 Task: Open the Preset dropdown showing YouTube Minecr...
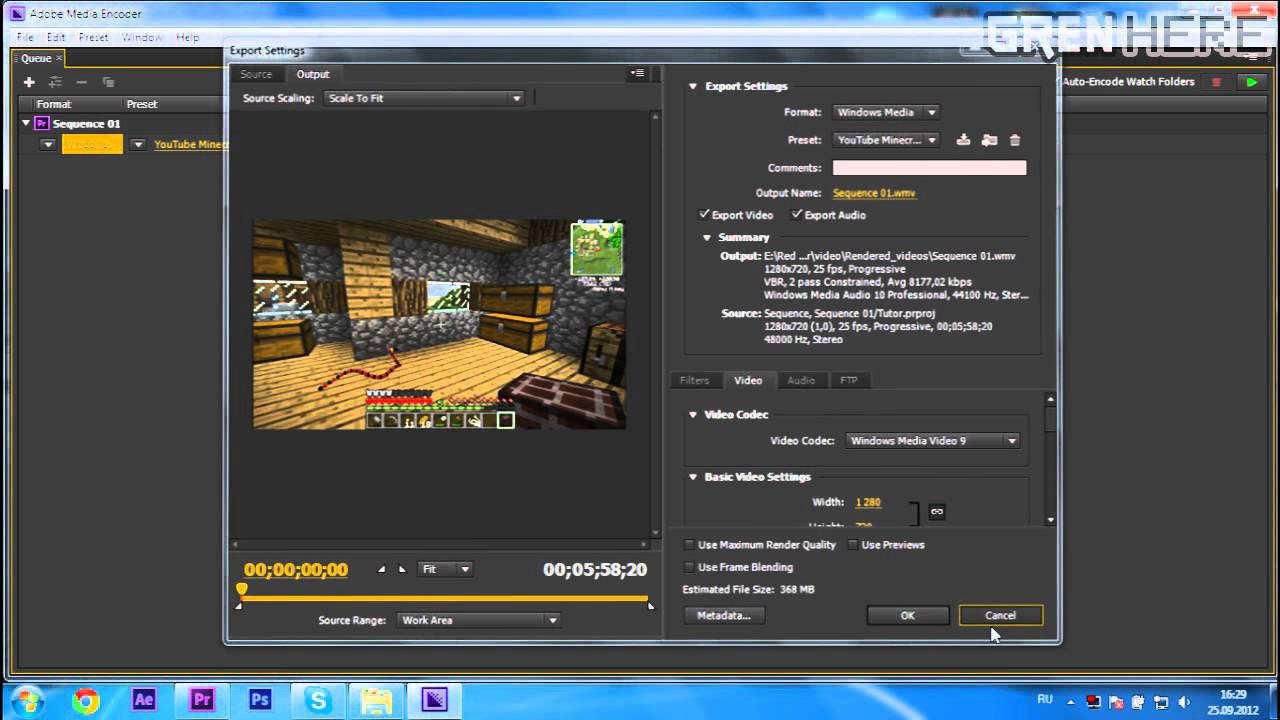[885, 140]
